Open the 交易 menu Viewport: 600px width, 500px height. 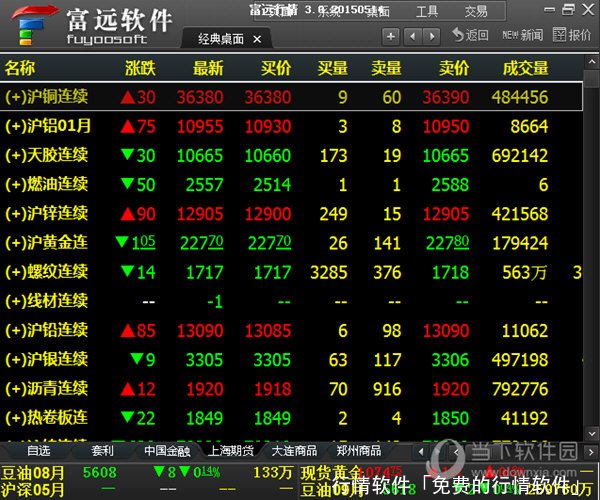pyautogui.click(x=476, y=11)
